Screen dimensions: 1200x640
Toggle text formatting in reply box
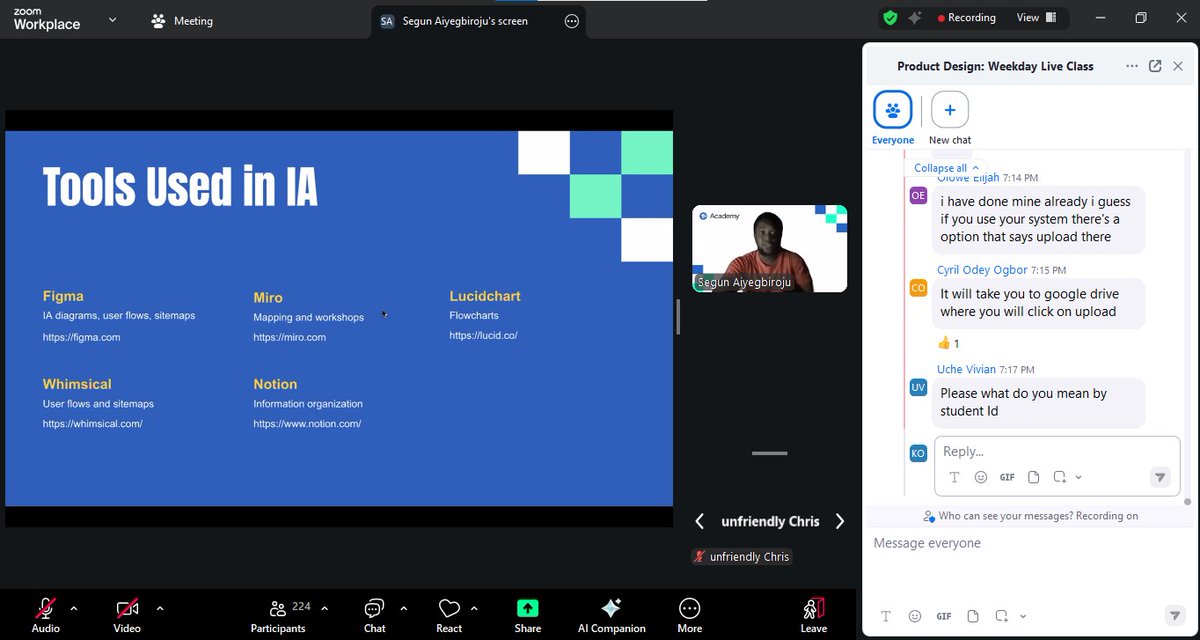tap(954, 477)
